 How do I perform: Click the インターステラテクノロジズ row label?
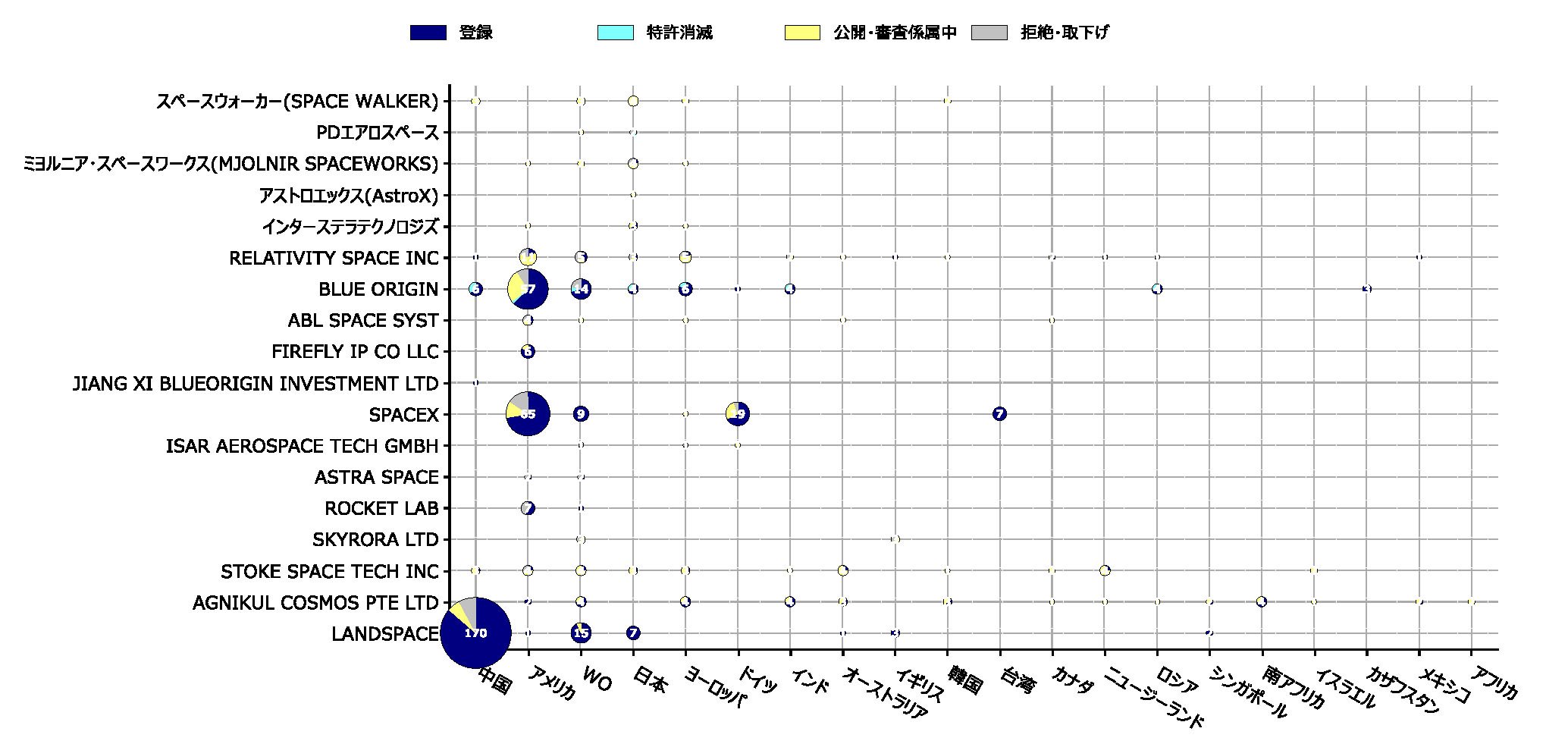point(350,227)
